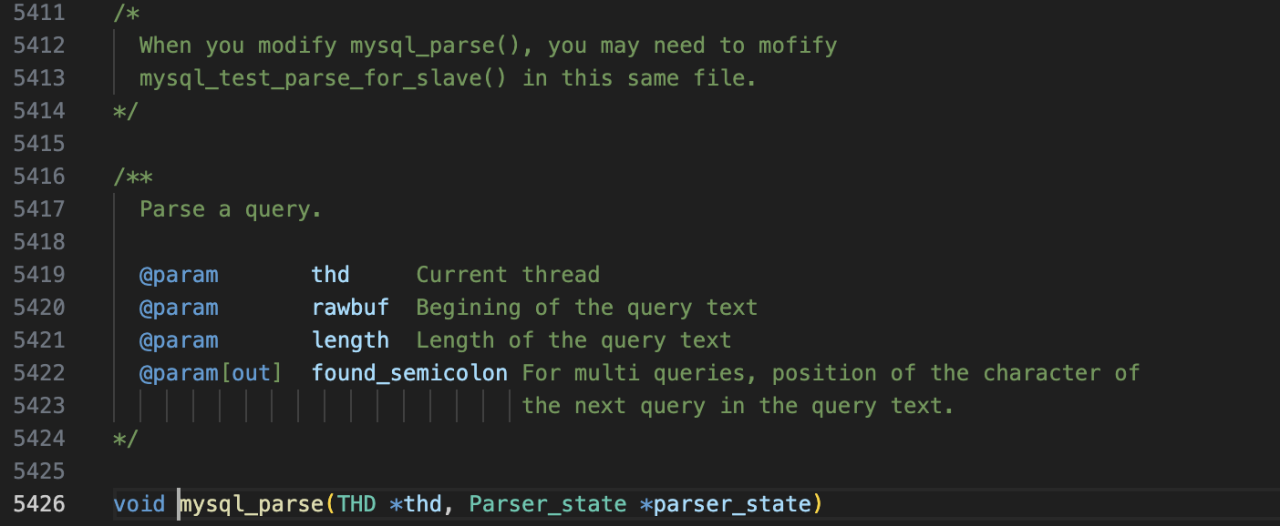The width and height of the screenshot is (1280, 526).
Task: Click the thd parameter name in the doc comment
Action: pos(331,274)
